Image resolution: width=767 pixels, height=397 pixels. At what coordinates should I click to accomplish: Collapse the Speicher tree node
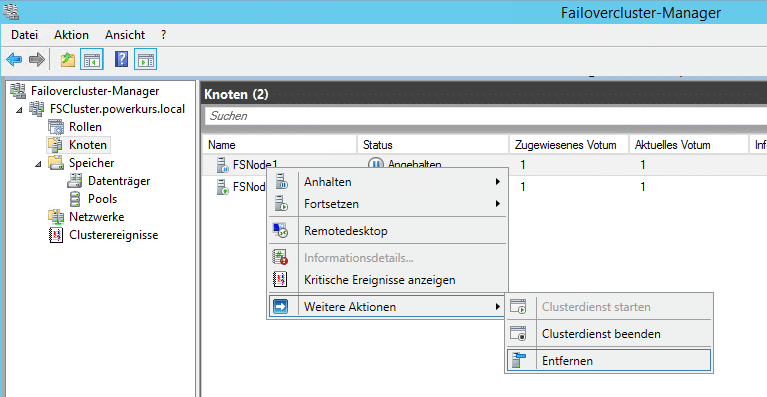[38, 164]
